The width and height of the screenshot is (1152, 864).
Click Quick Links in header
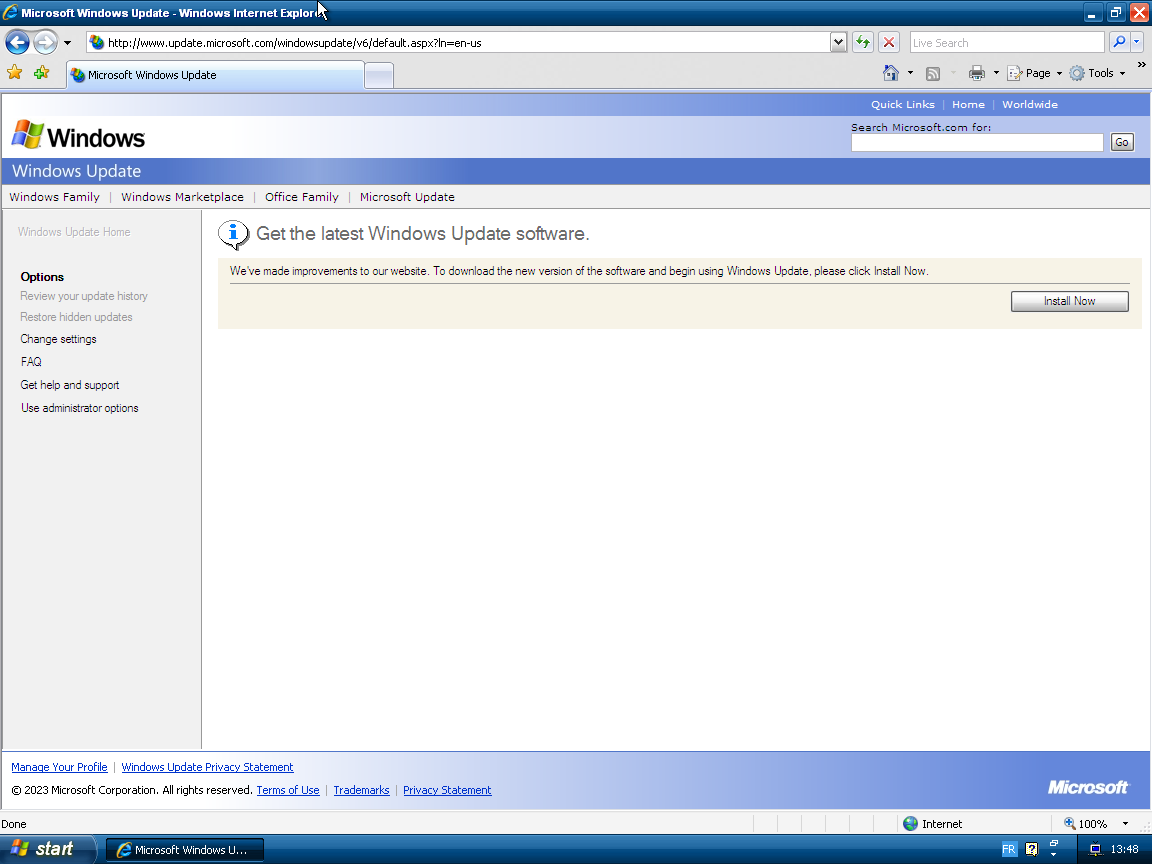(x=902, y=104)
